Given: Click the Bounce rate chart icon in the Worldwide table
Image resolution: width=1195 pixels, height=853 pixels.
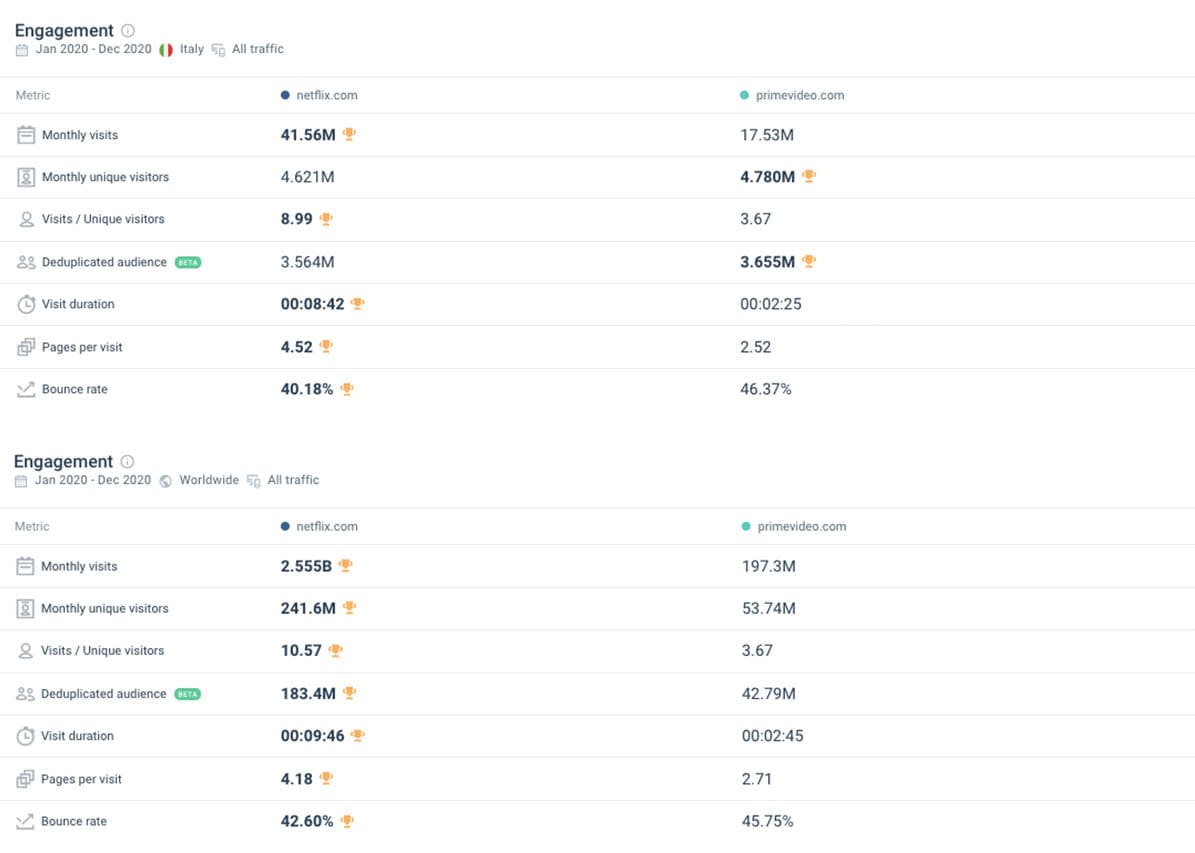Looking at the screenshot, I should tap(25, 821).
